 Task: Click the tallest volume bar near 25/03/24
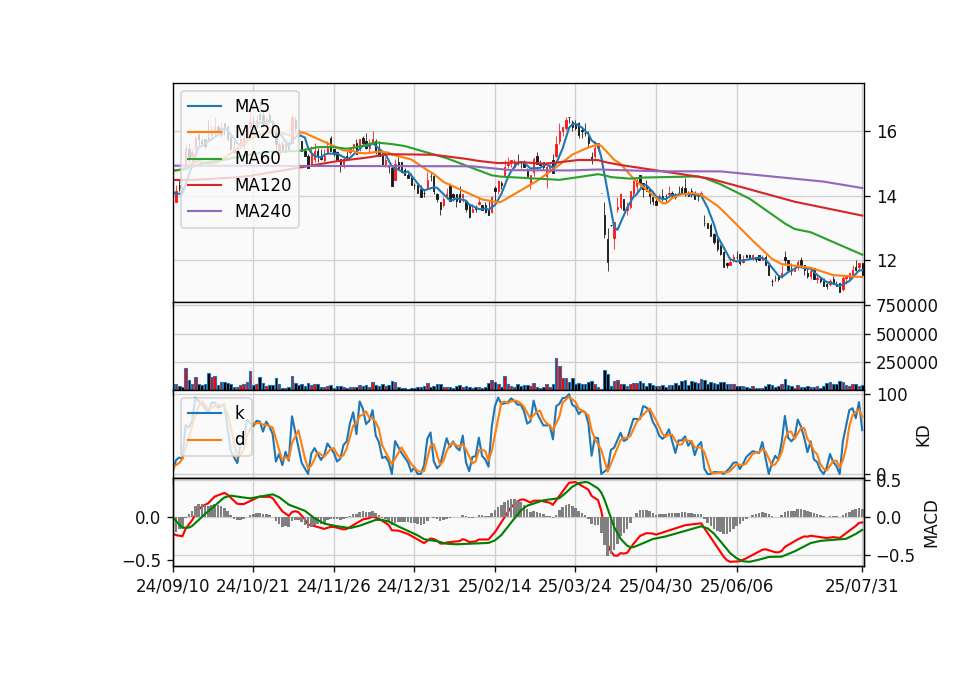557,374
